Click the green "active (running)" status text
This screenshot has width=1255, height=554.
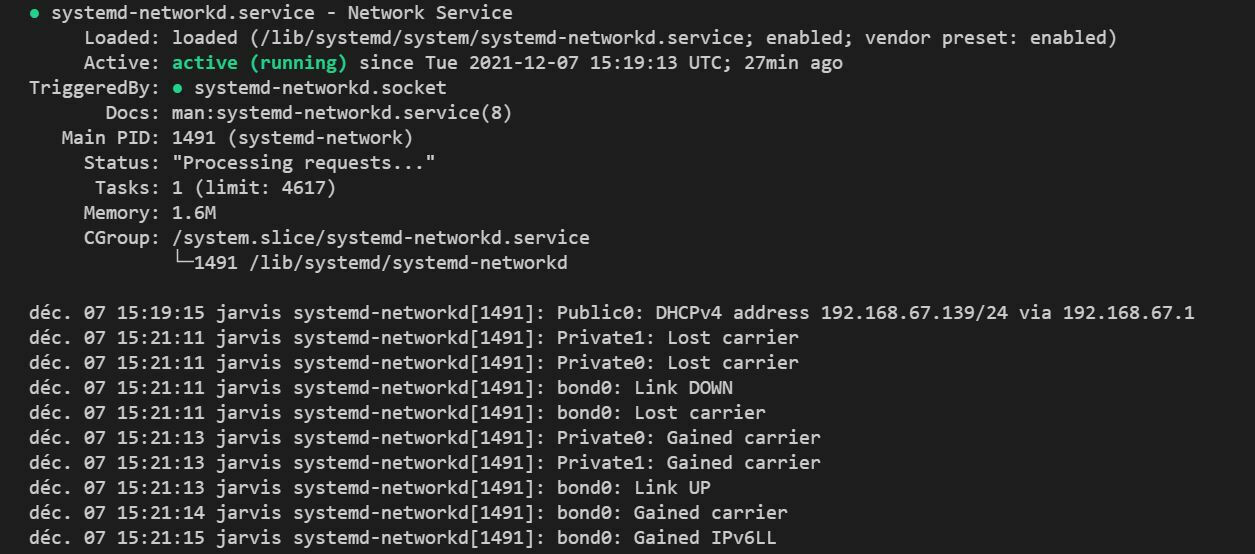(x=259, y=63)
